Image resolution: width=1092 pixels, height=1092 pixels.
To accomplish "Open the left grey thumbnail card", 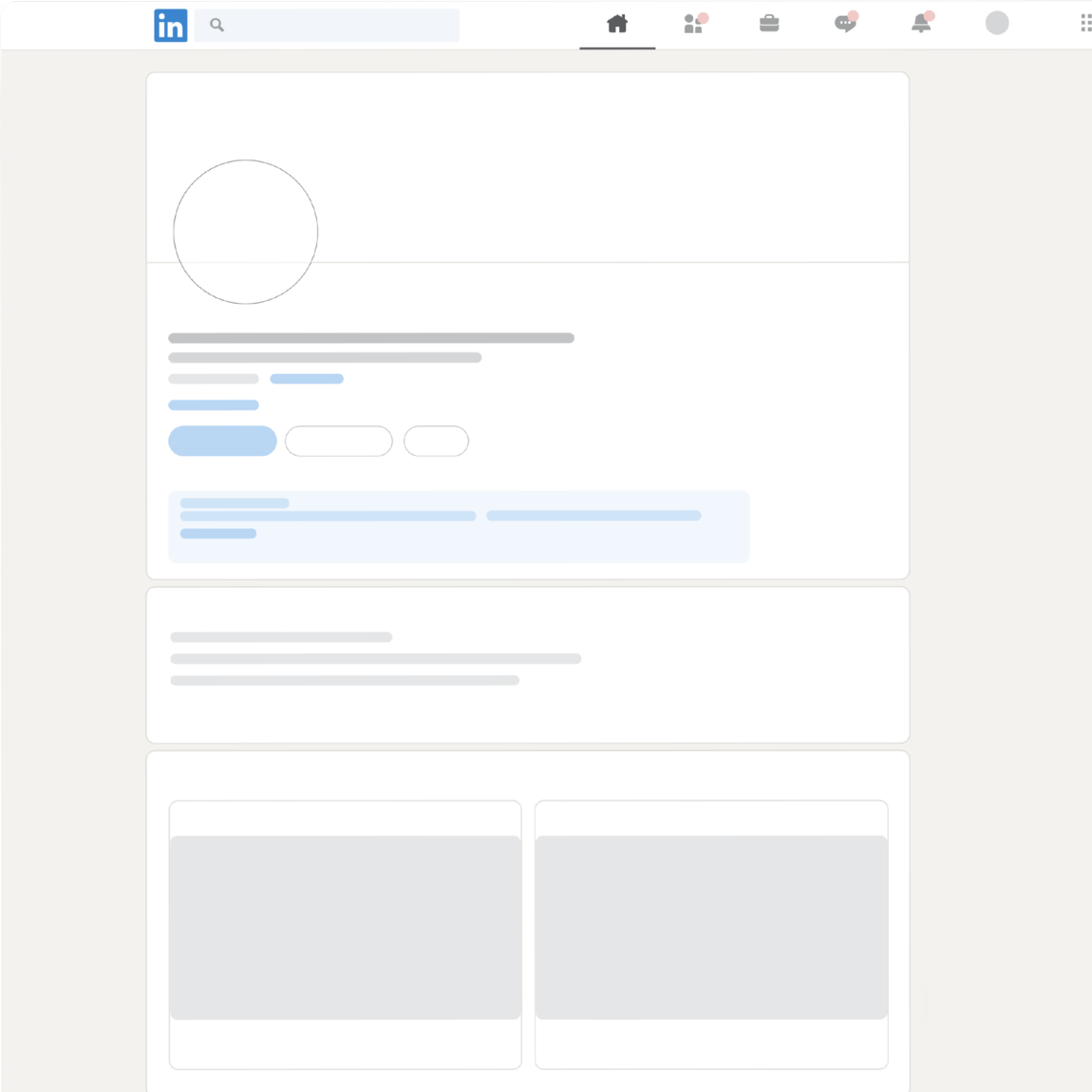I will [345, 928].
